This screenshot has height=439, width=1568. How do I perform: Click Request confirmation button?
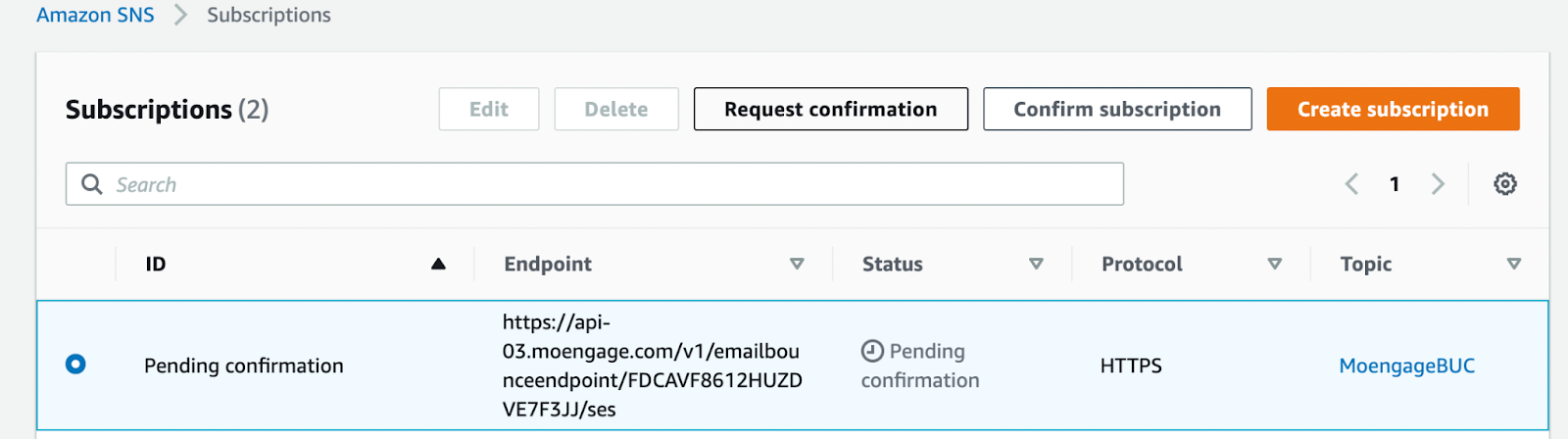(830, 109)
